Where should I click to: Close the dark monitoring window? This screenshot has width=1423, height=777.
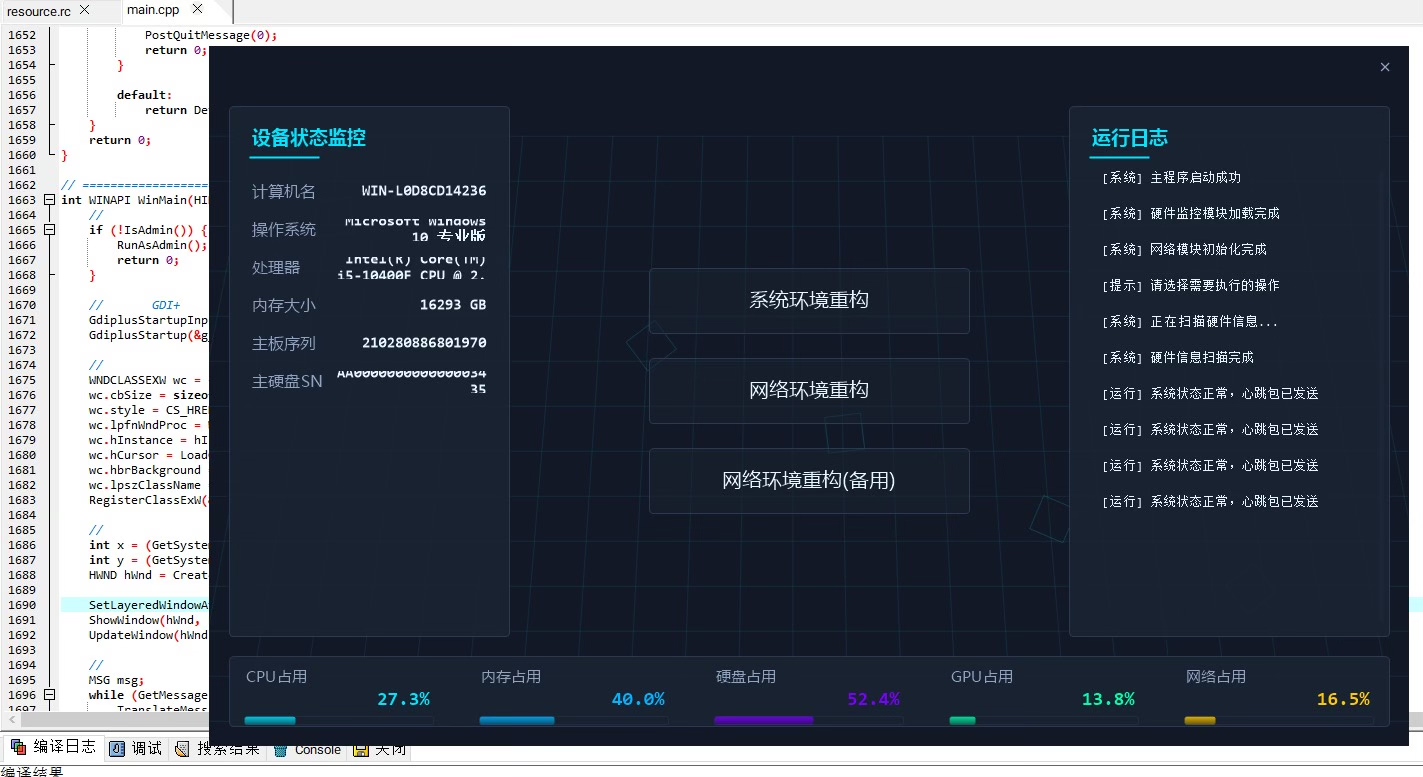(1385, 67)
